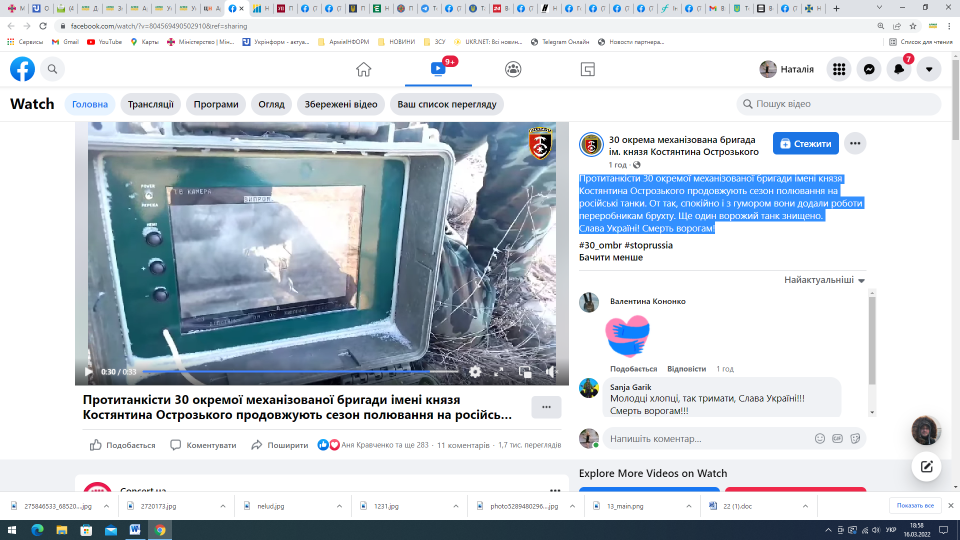Click the emoji icon in comment box
The height and width of the screenshot is (540, 960).
(x=820, y=438)
